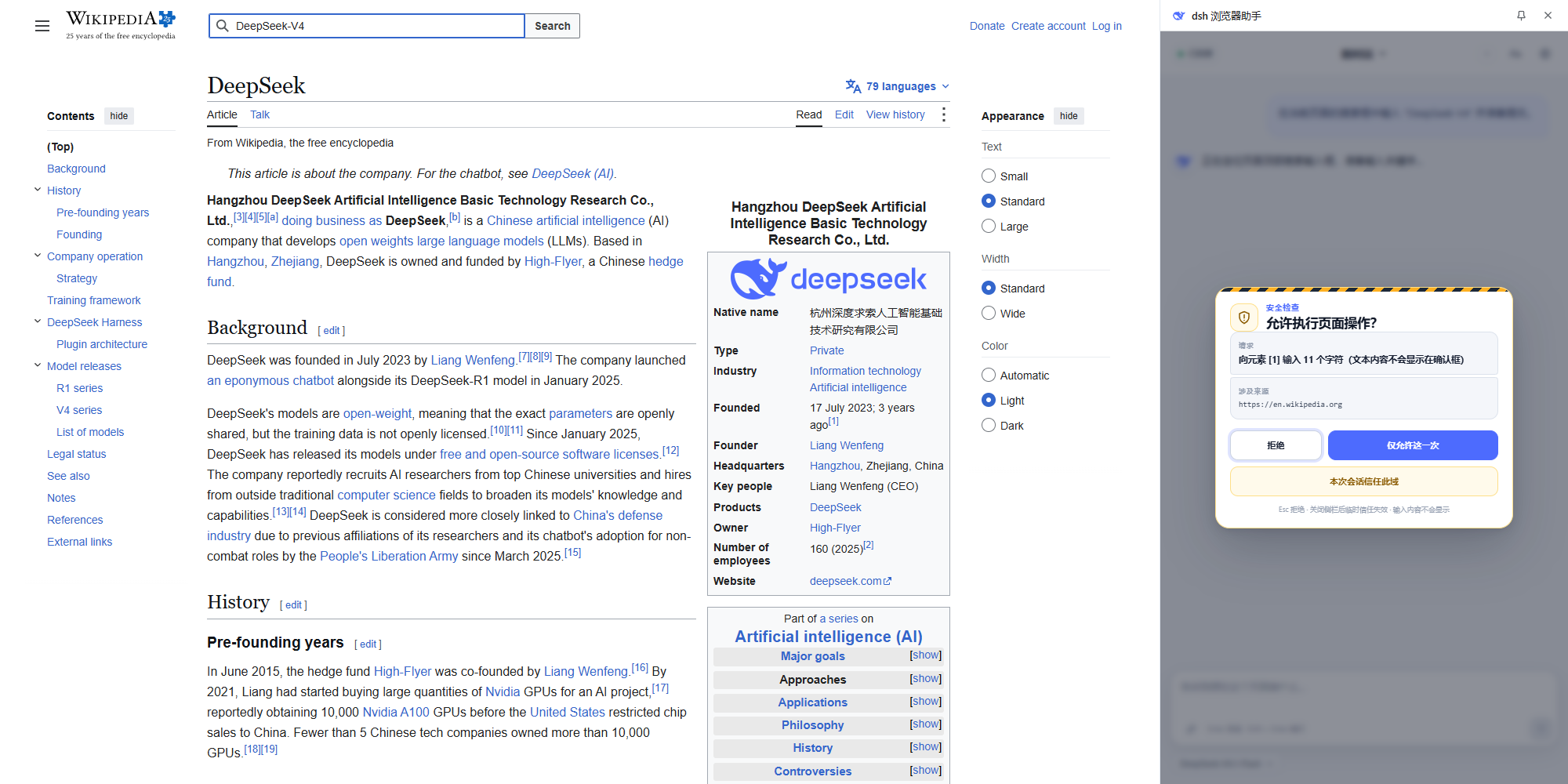
Task: Focus the search field containing DeepSeek-V4
Action: tap(367, 26)
